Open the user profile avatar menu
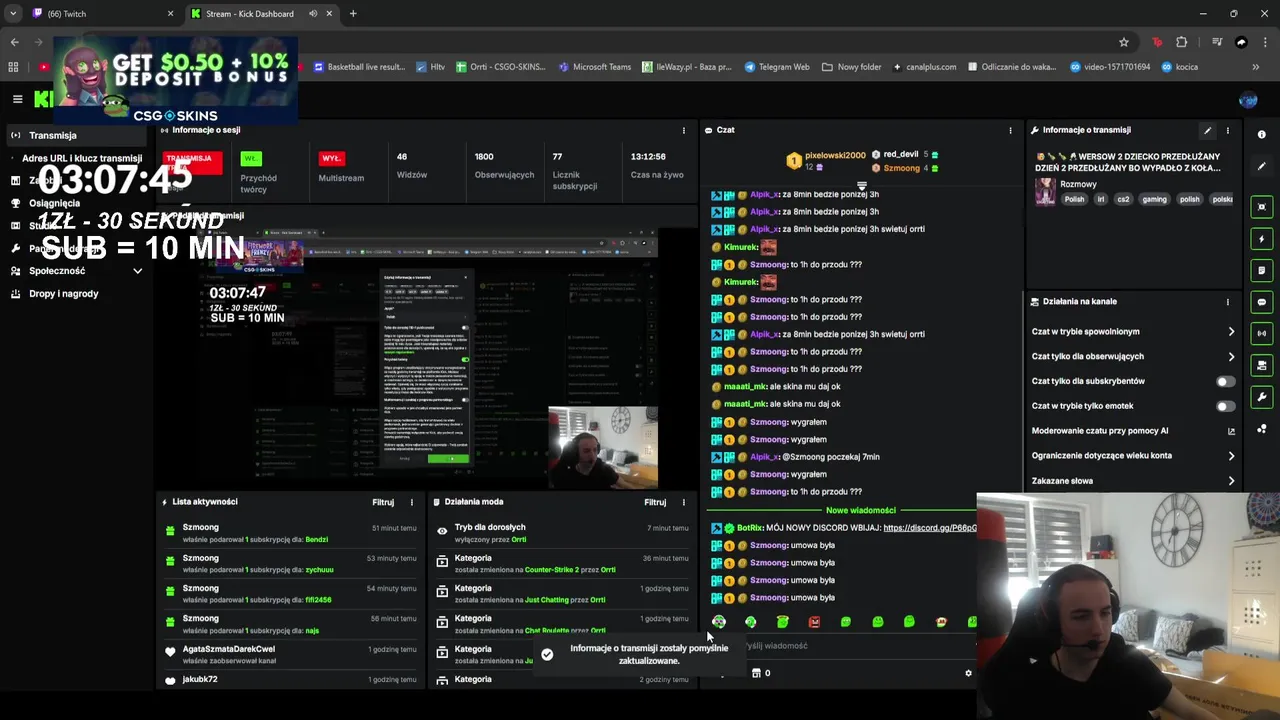This screenshot has width=1280, height=720. (x=1248, y=100)
